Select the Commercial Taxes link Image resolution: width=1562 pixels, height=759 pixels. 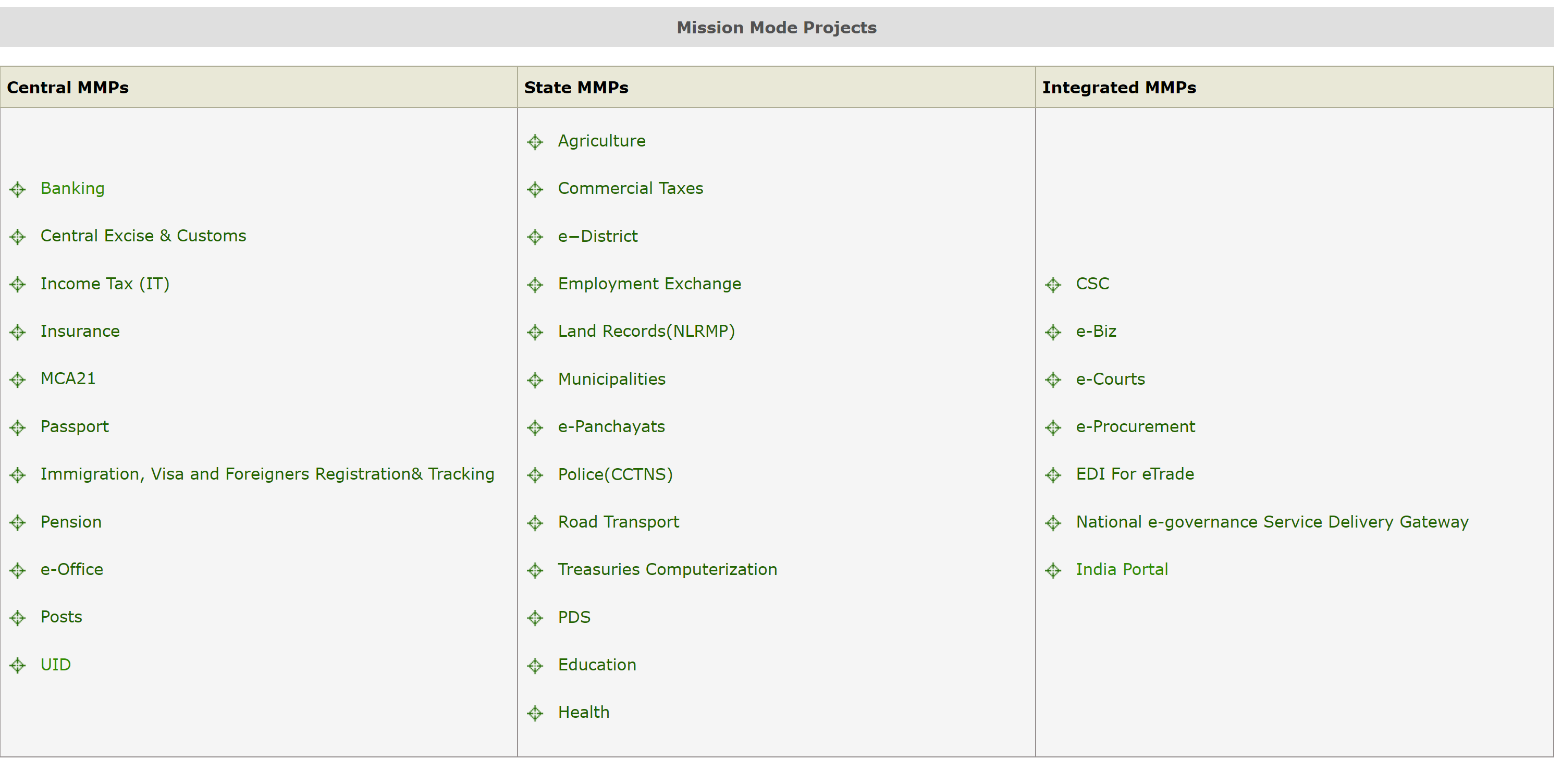pyautogui.click(x=631, y=188)
